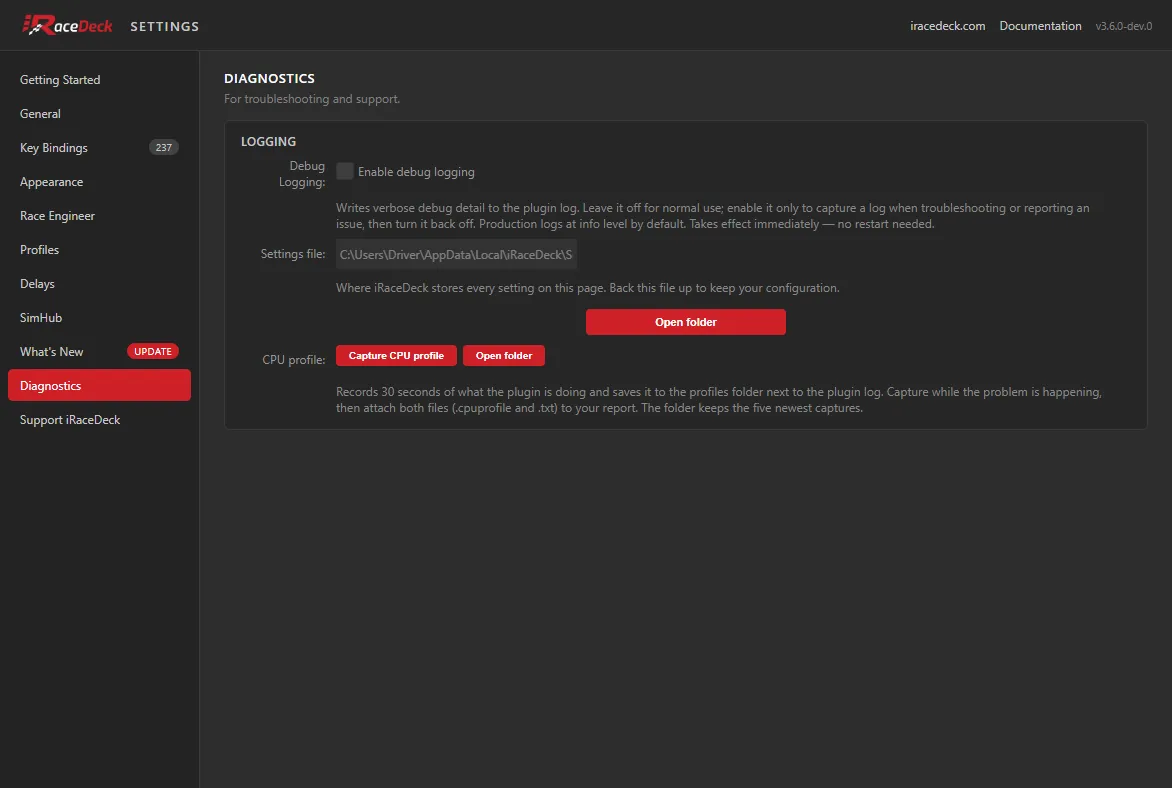Open the Race Engineer page
Image resolution: width=1172 pixels, height=788 pixels.
click(99, 215)
